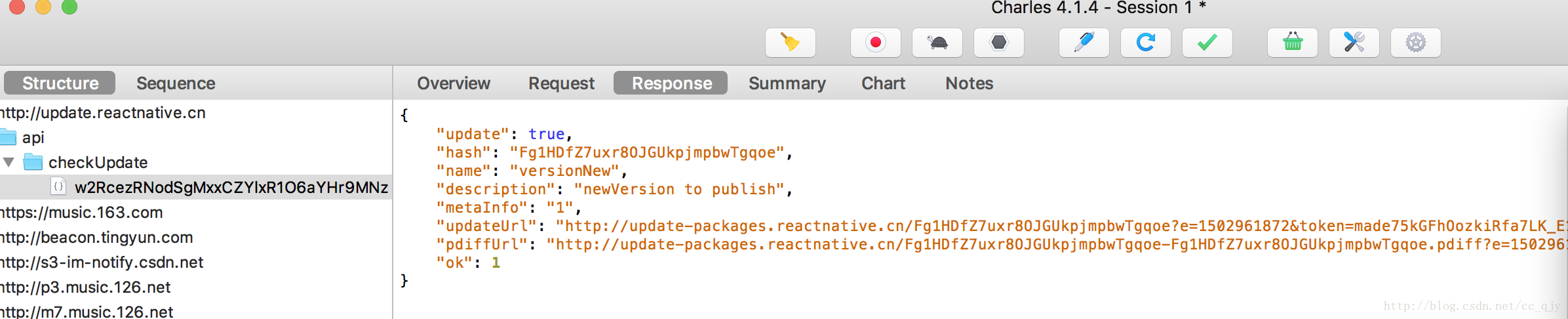Open the tools wrench icon

tap(1354, 43)
